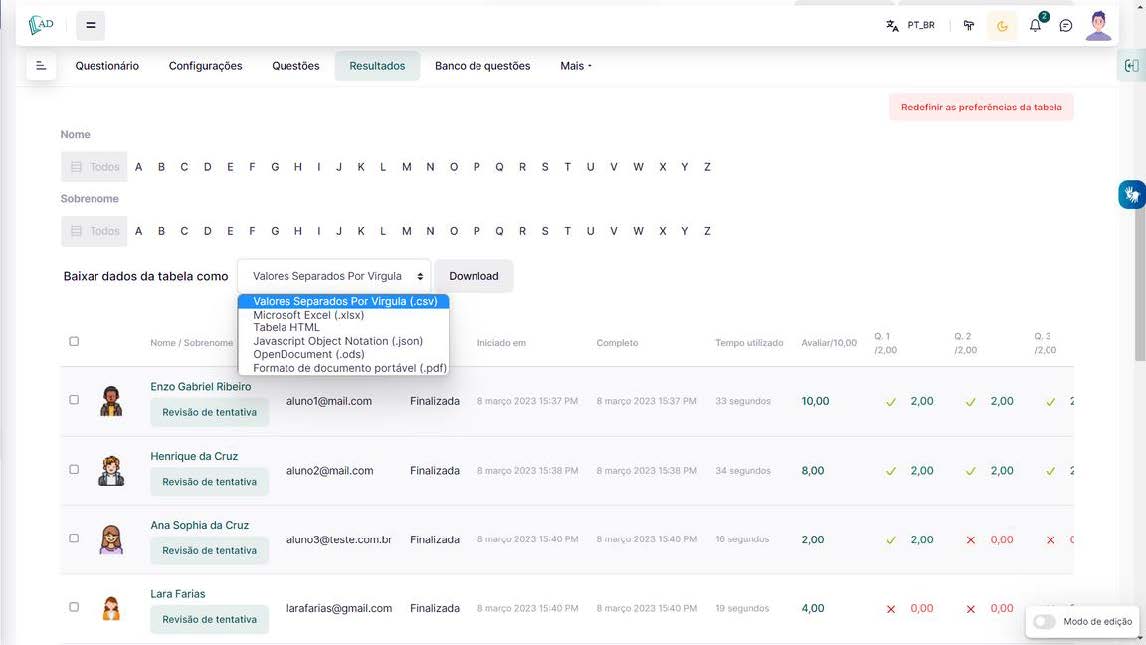Expand the Mais menu
Screen dimensions: 1146x645
(576, 66)
